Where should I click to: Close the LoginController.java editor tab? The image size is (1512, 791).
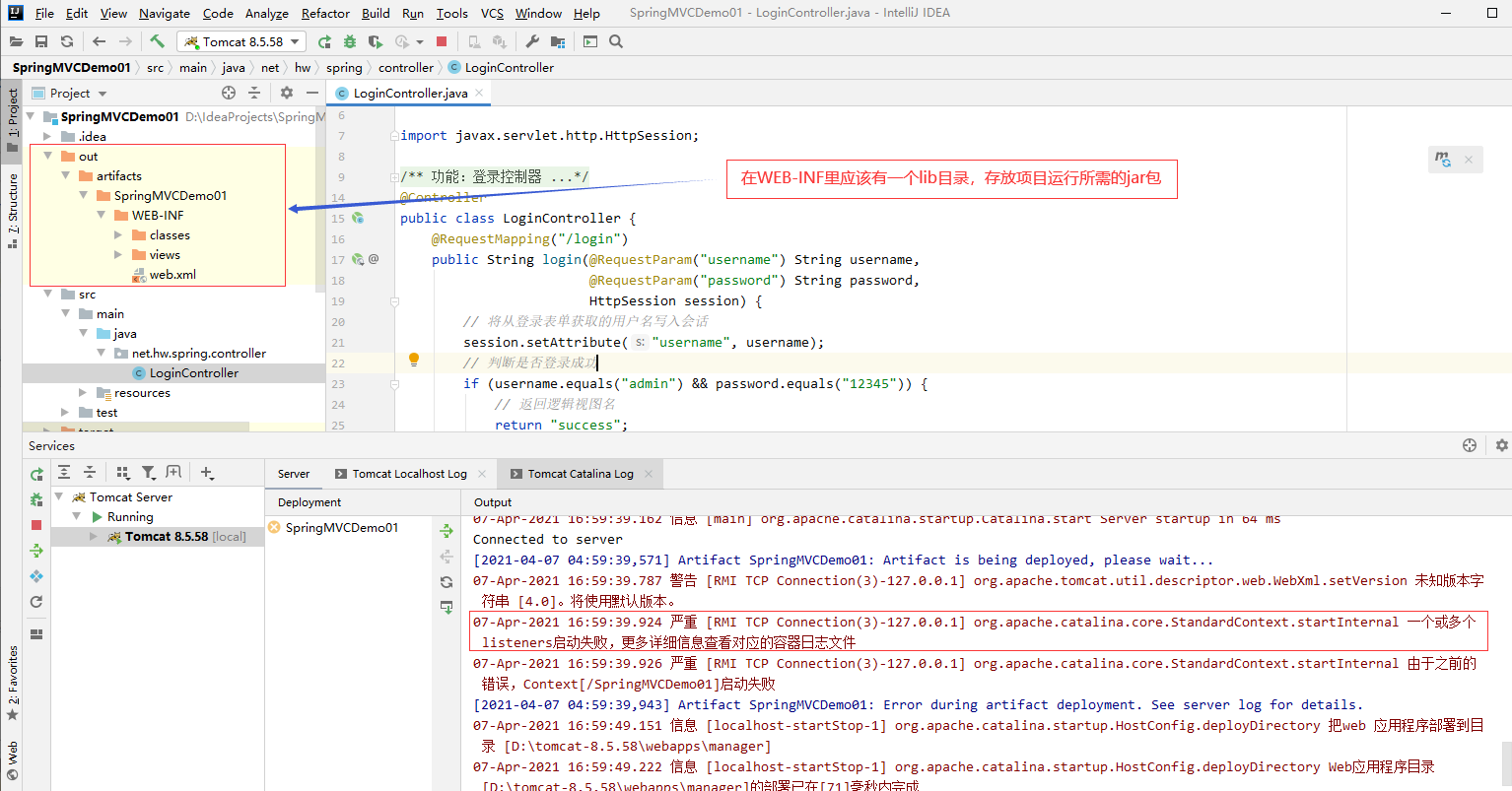pyautogui.click(x=479, y=93)
